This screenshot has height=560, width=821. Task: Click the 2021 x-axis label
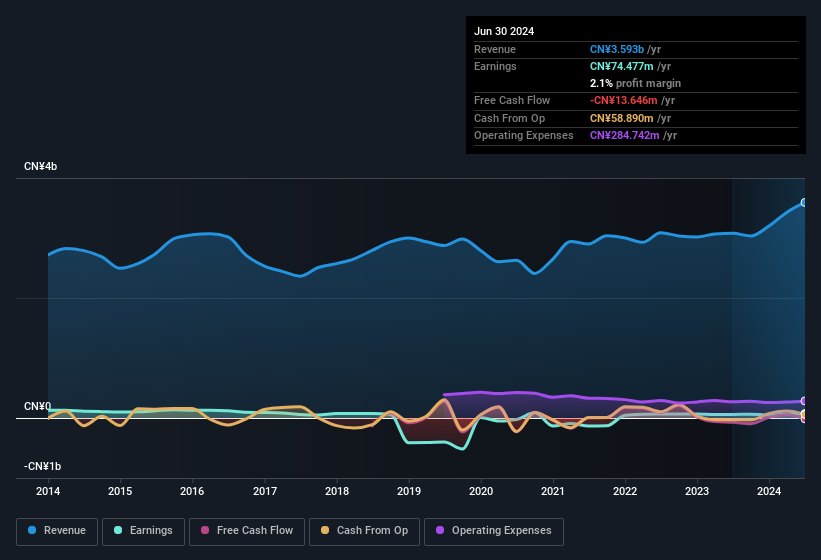pyautogui.click(x=553, y=491)
